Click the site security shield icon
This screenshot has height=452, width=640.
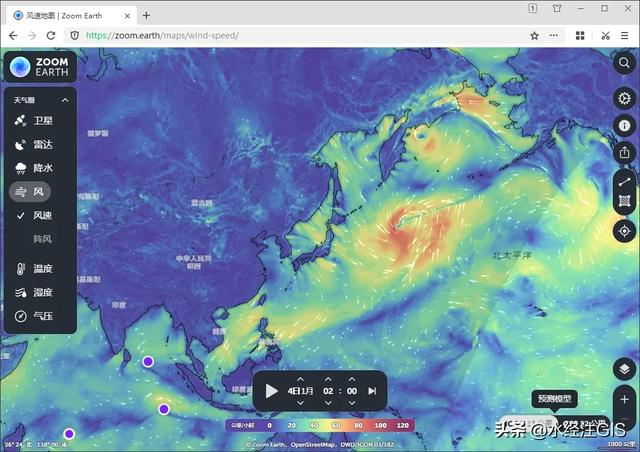coord(75,36)
